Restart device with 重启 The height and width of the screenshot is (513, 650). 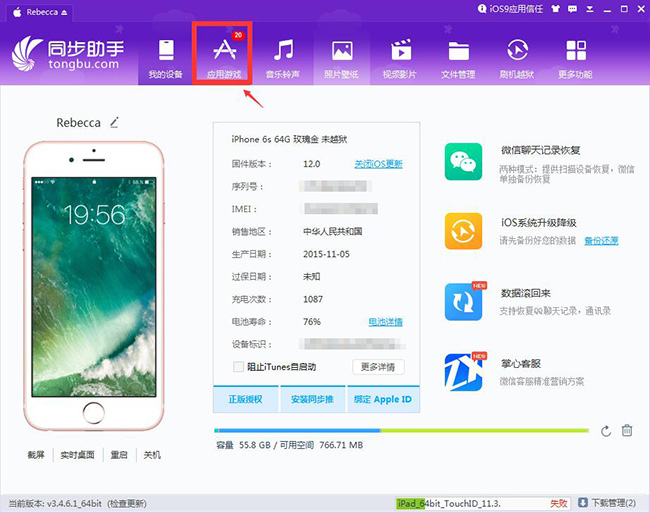pos(119,455)
